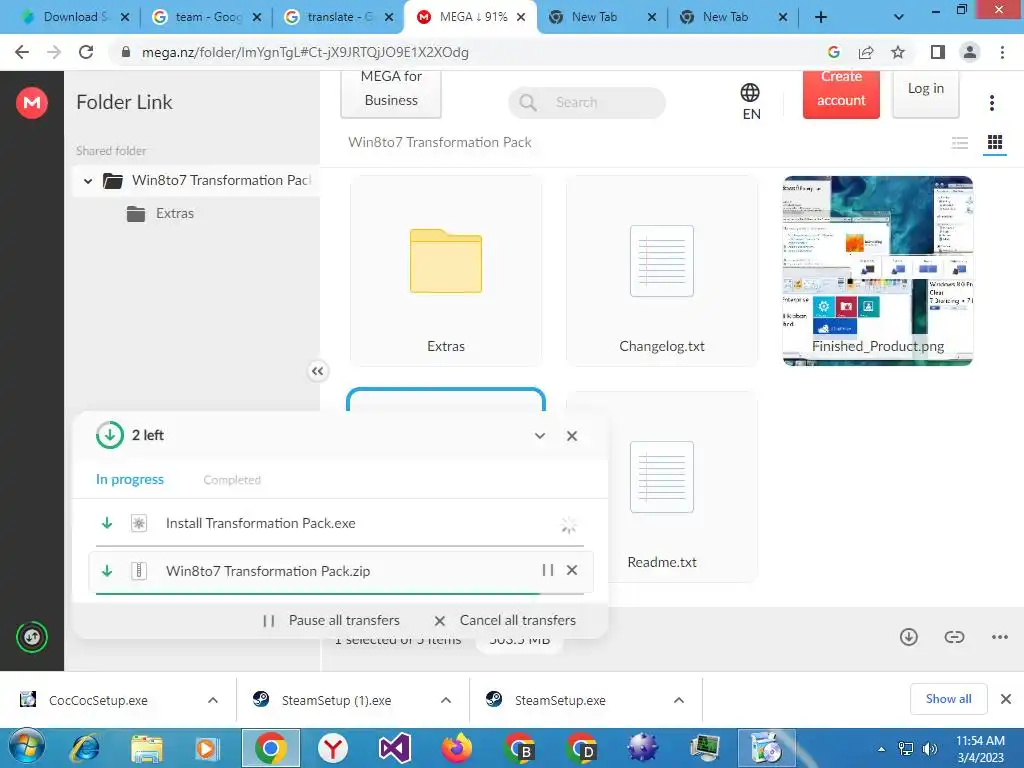Image resolution: width=1024 pixels, height=768 pixels.
Task: Open the language selector globe EN
Action: 750,101
